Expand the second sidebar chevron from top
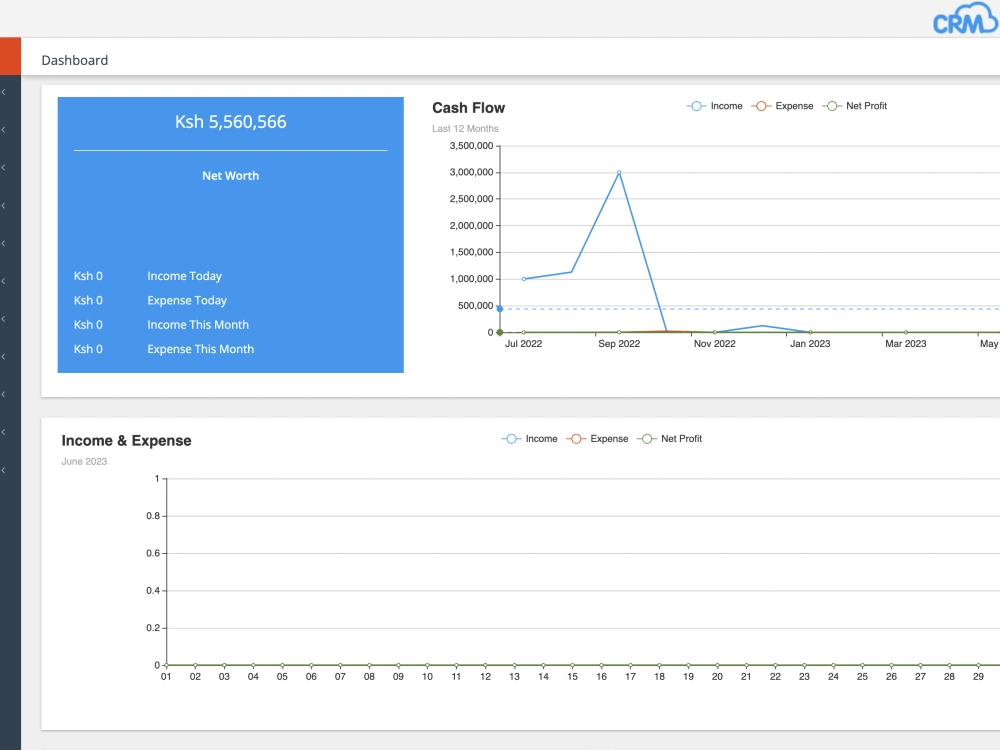This screenshot has height=750, width=1000. (x=4, y=130)
